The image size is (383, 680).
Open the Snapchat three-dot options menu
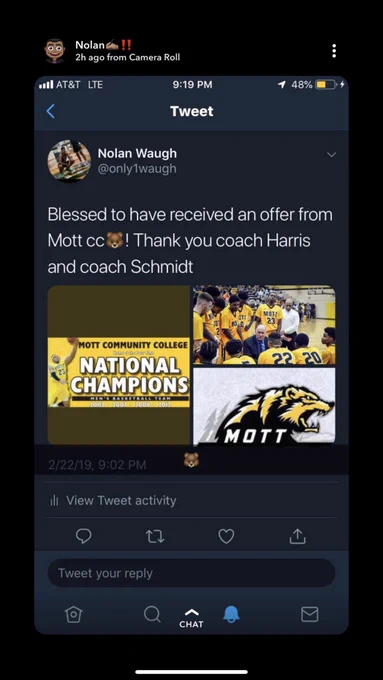(x=334, y=51)
